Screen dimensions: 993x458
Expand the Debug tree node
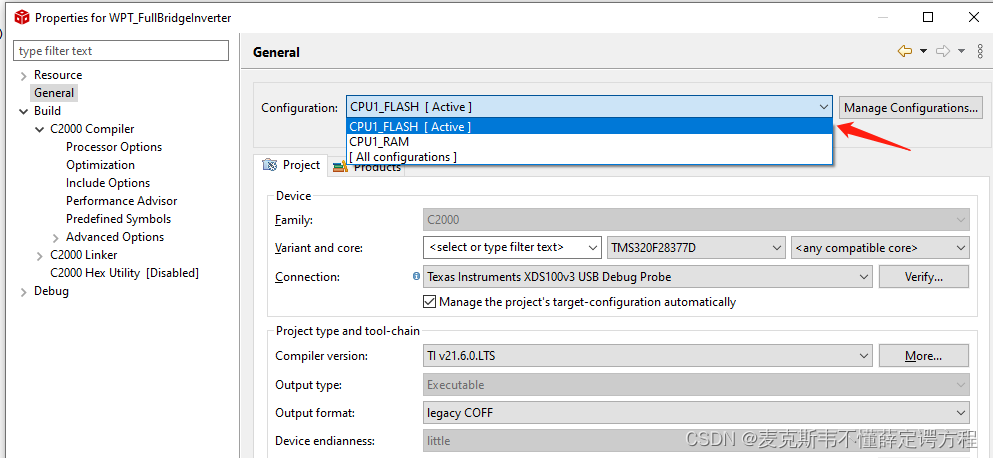click(23, 292)
